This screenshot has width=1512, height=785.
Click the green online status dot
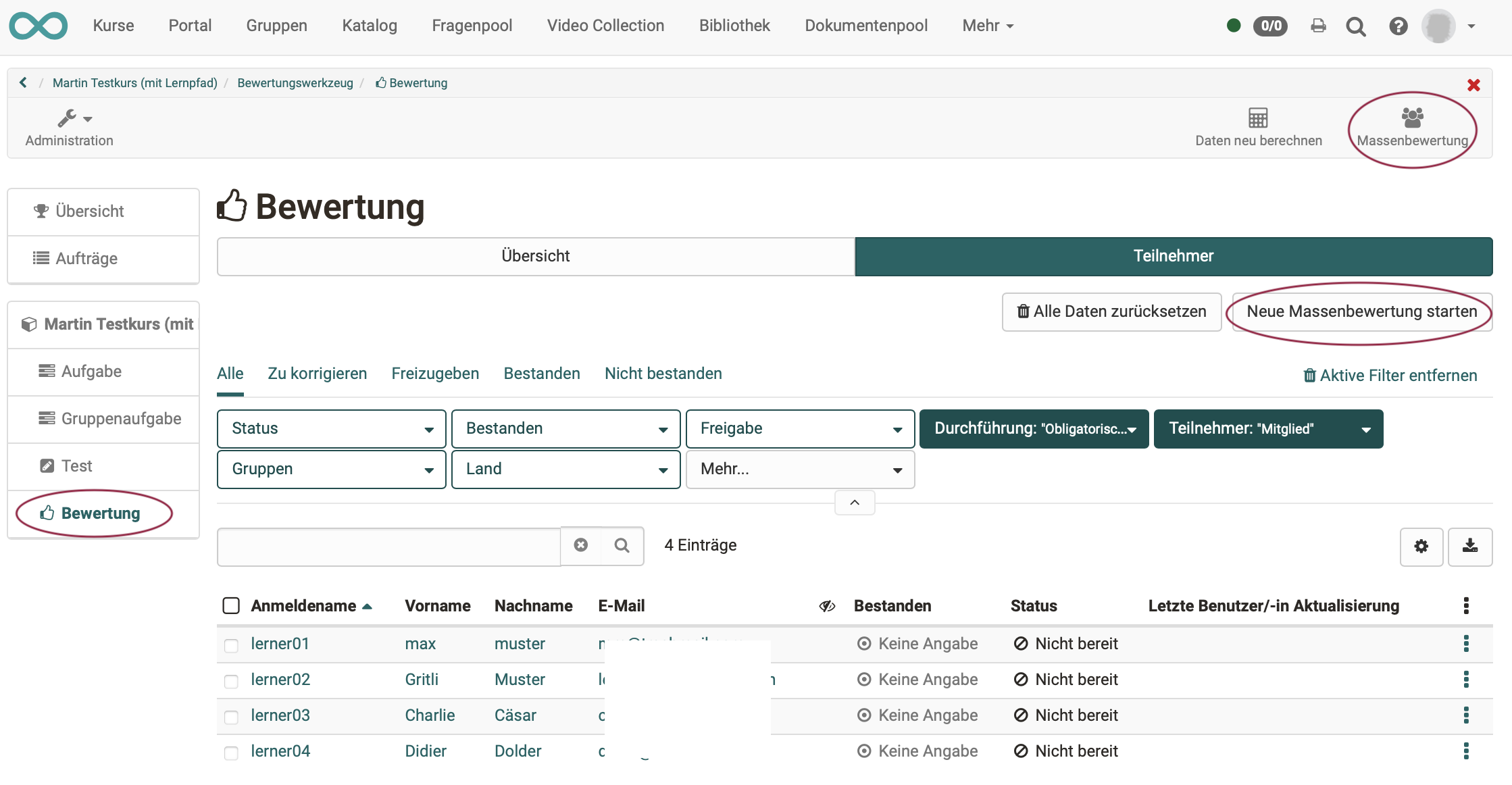click(x=1234, y=26)
